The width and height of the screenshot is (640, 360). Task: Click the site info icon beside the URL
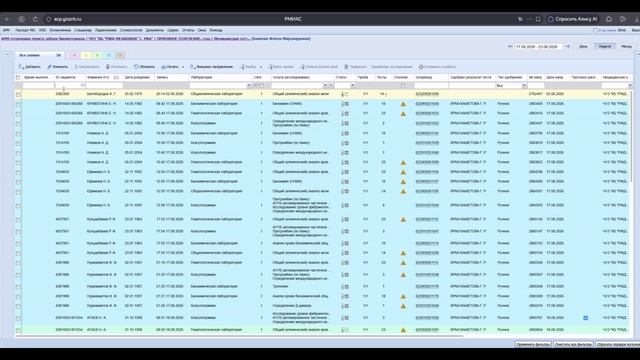[x=49, y=19]
